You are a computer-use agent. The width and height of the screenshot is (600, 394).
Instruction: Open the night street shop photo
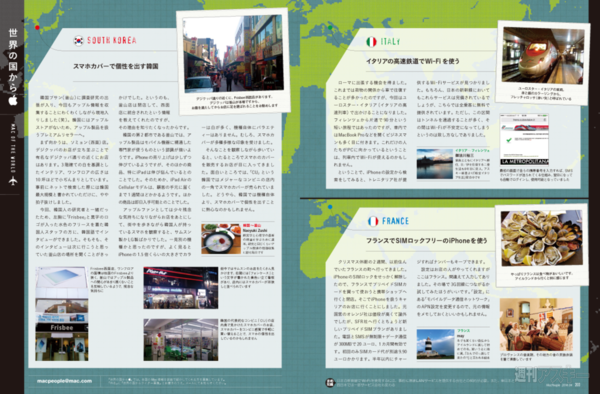pyautogui.click(x=181, y=288)
